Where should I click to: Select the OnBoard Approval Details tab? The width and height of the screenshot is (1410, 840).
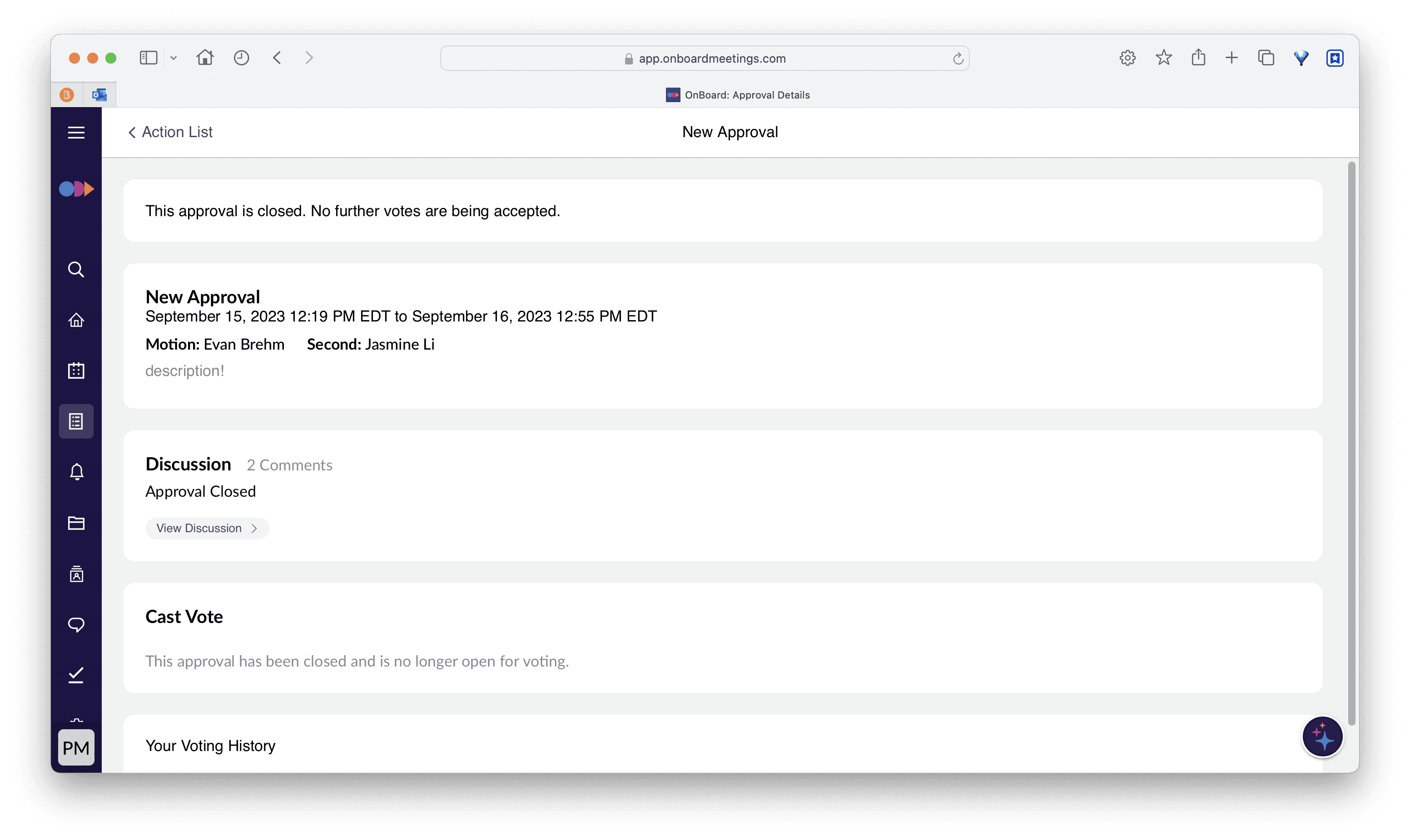[737, 95]
